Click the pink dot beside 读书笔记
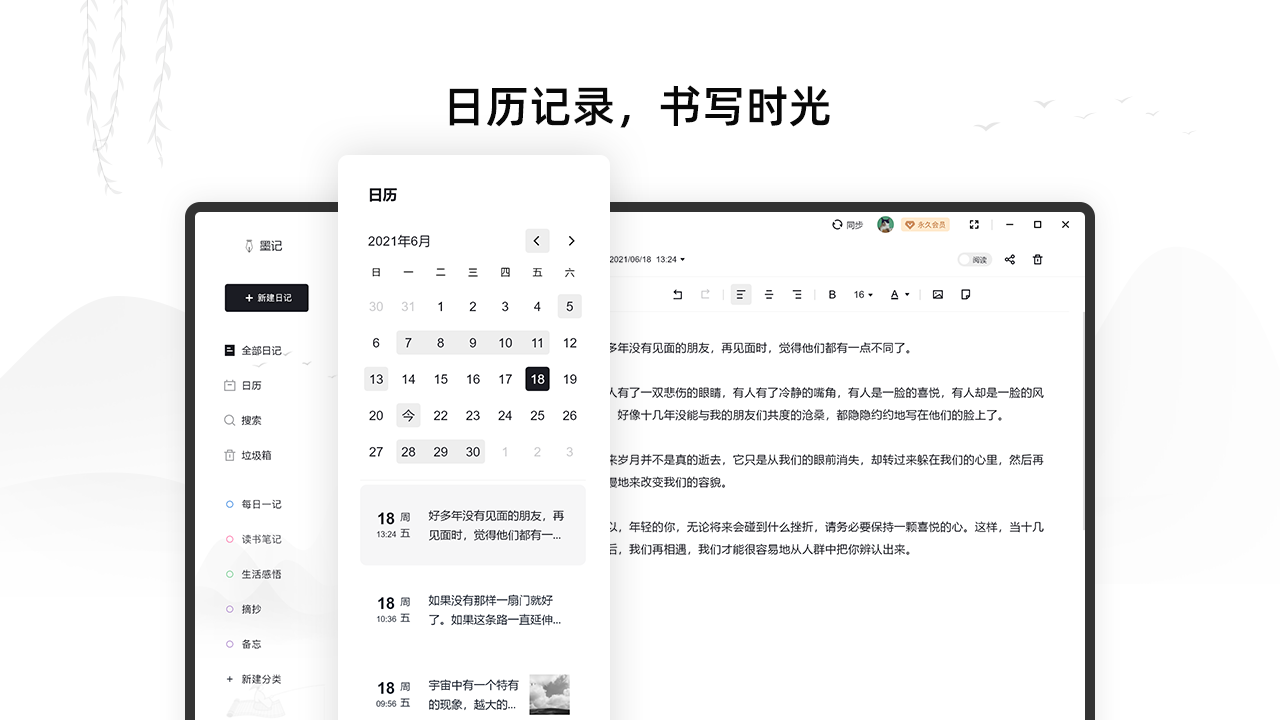Screen dimensions: 1280x720 (x=230, y=539)
